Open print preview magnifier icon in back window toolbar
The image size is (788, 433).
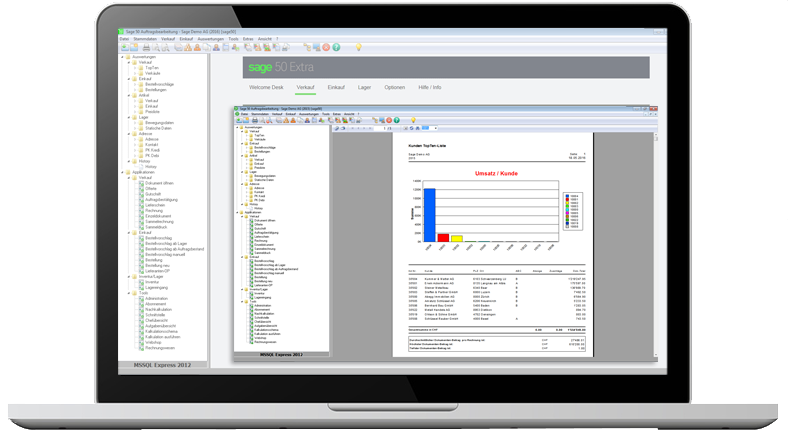(x=156, y=47)
